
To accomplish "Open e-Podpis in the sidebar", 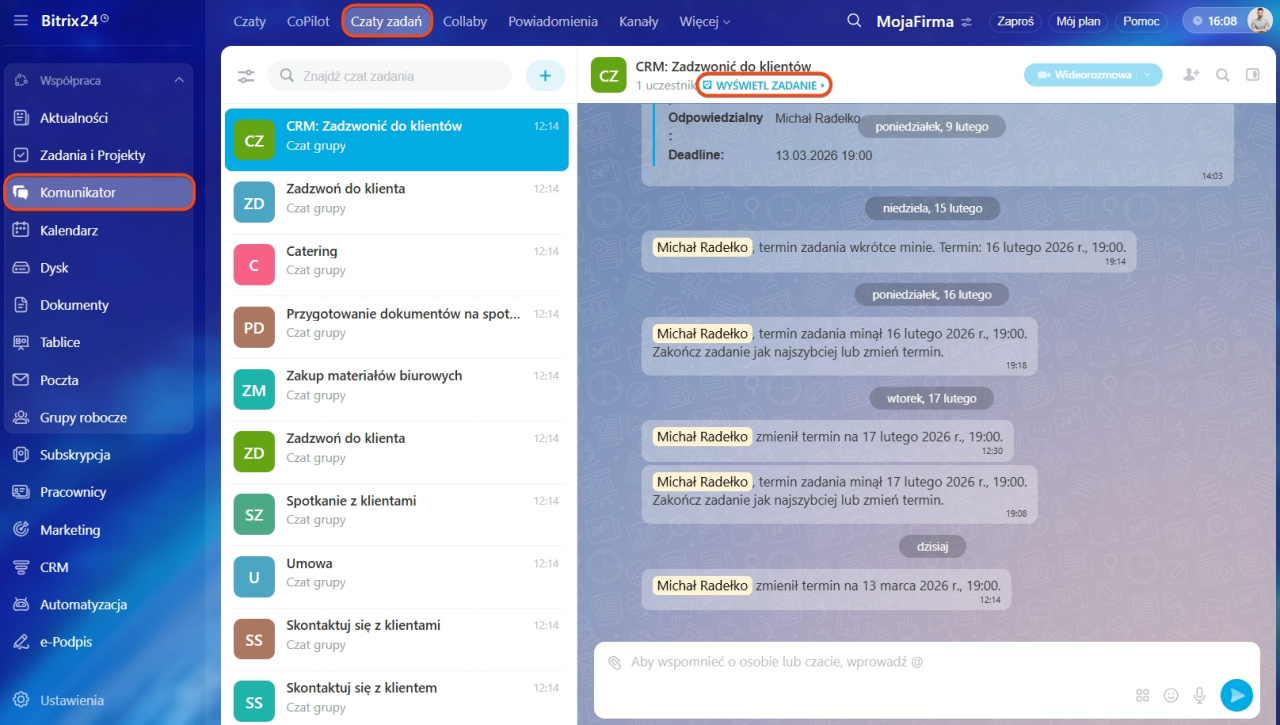I will 98,642.
